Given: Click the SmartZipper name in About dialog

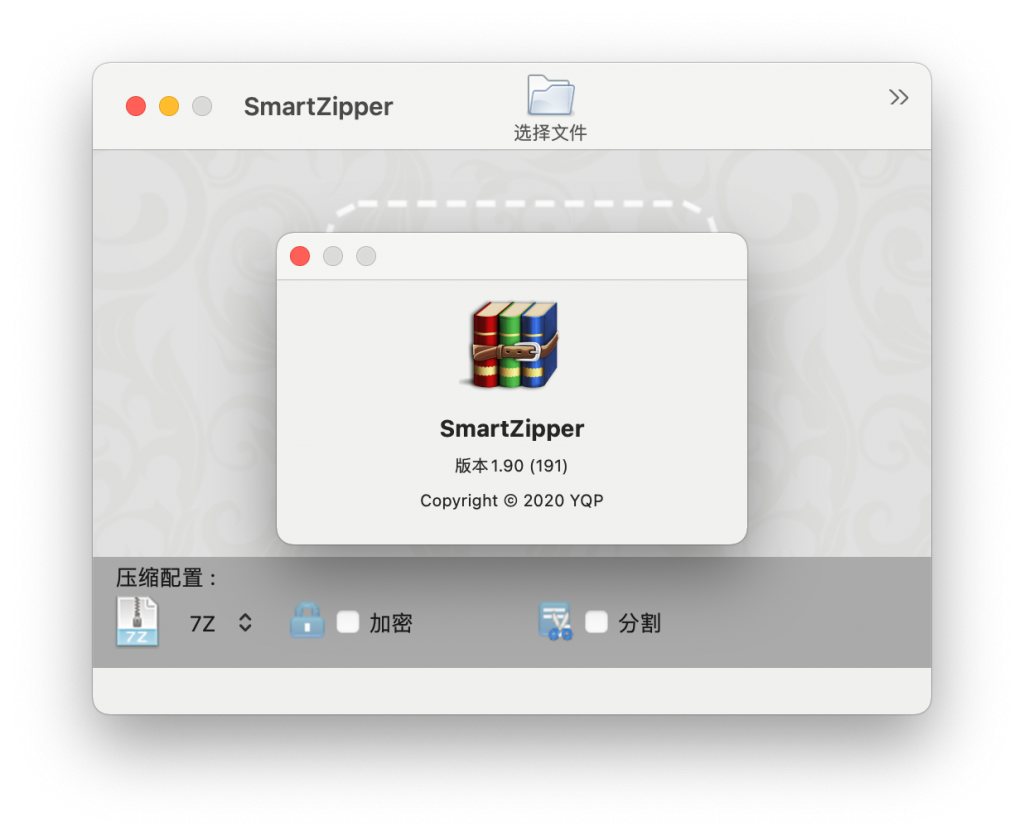Looking at the screenshot, I should (x=512, y=429).
